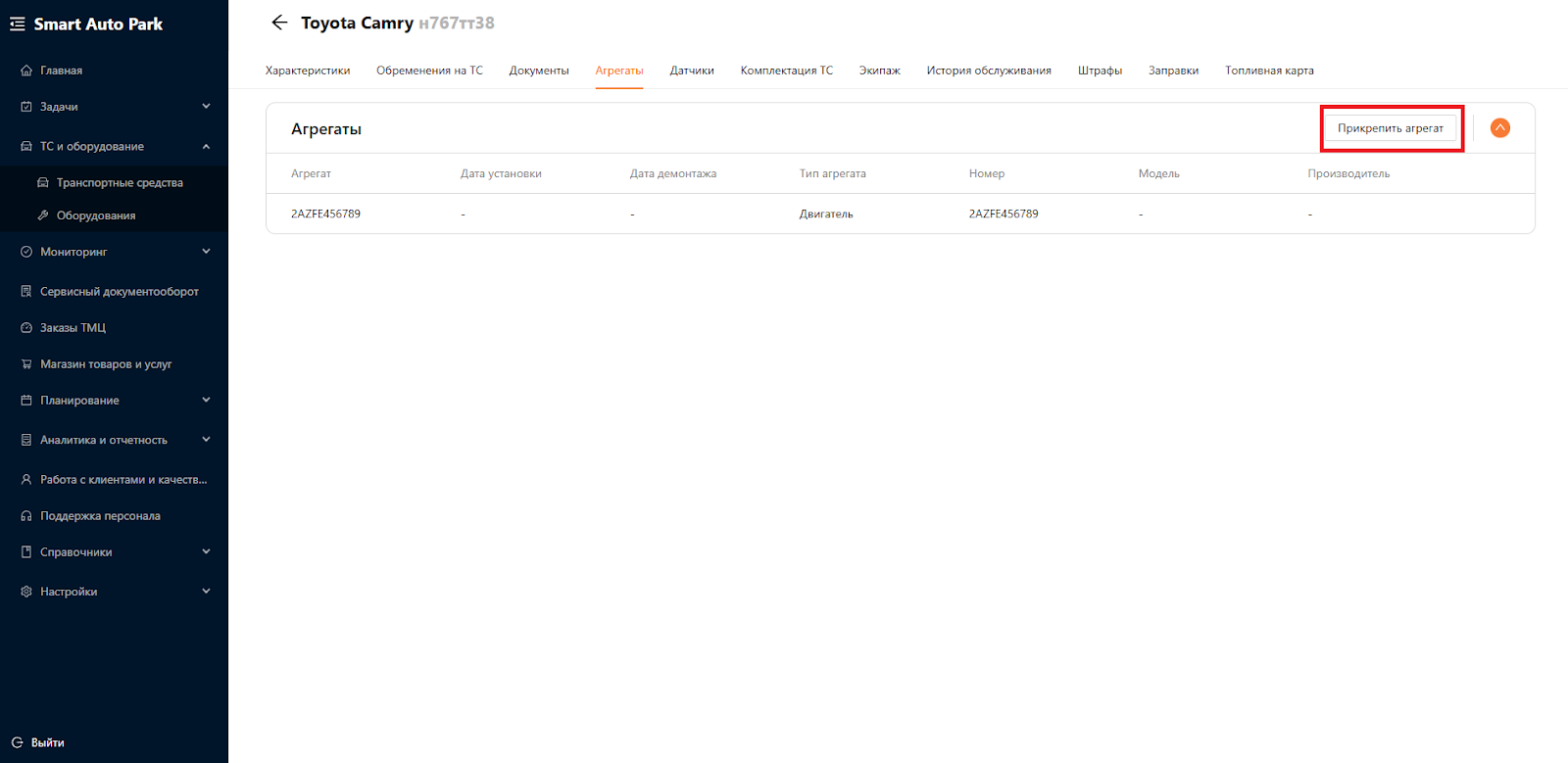Expand the Справочники sidebar section
The image size is (1568, 763).
pyautogui.click(x=206, y=552)
